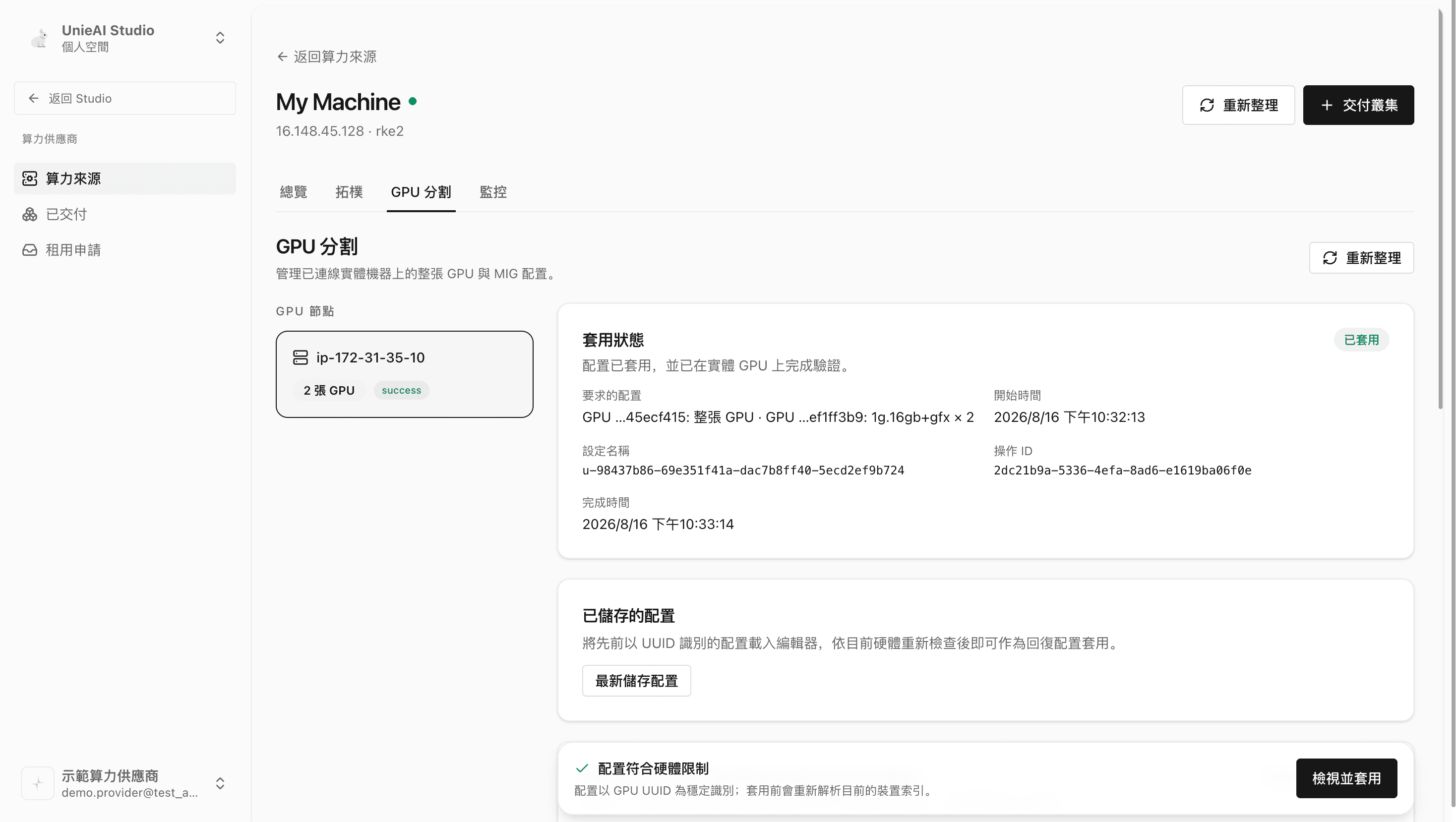Viewport: 1456px width, 822px height.
Task: Click the 已套用 status badge
Action: coord(1362,340)
